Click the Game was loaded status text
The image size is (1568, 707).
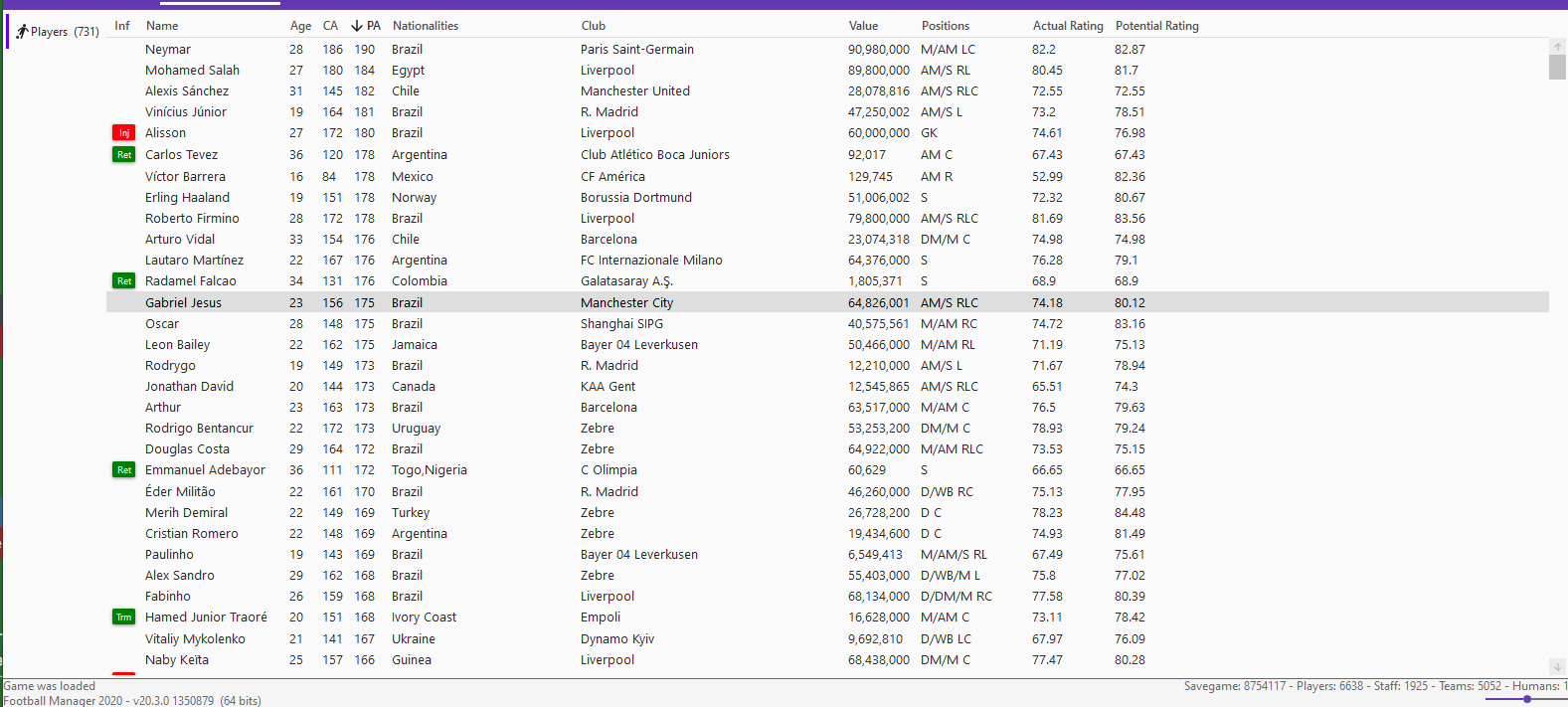click(50, 686)
